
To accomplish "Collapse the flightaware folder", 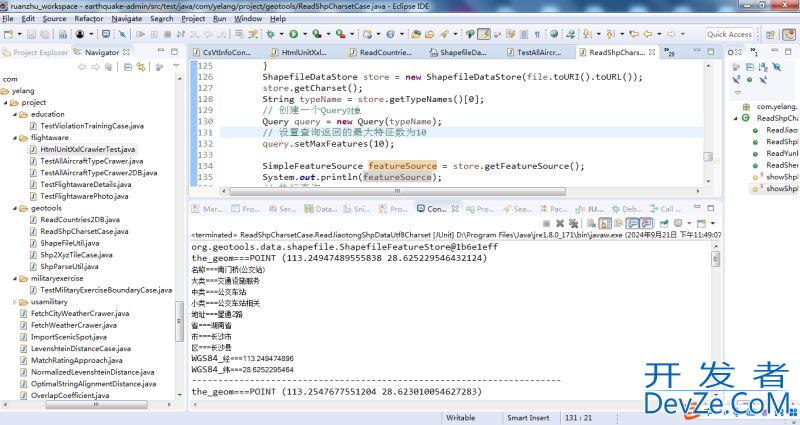I will tap(15, 138).
